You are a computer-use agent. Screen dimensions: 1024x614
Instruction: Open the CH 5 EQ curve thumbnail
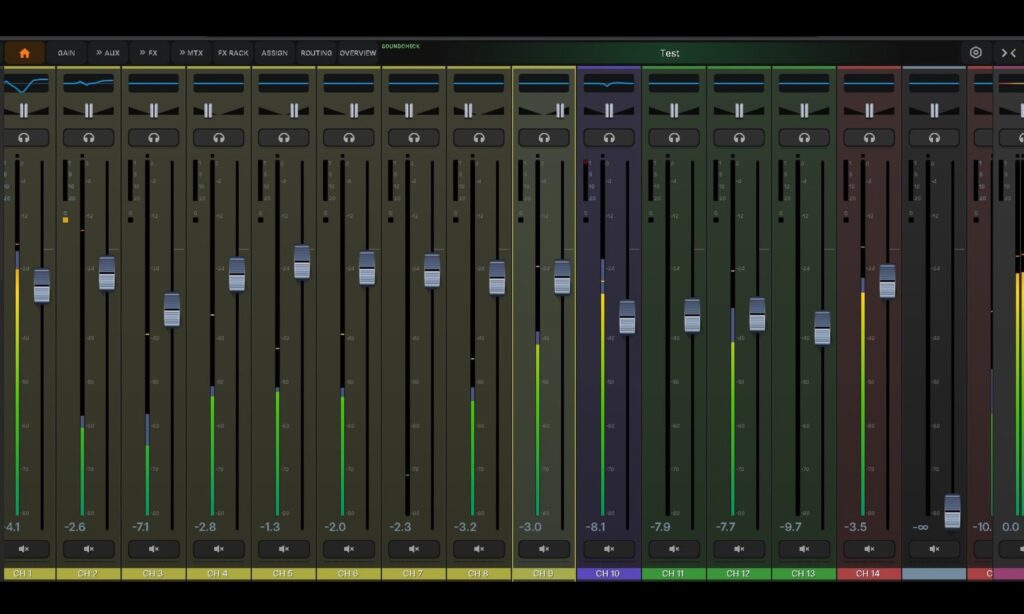[283, 83]
